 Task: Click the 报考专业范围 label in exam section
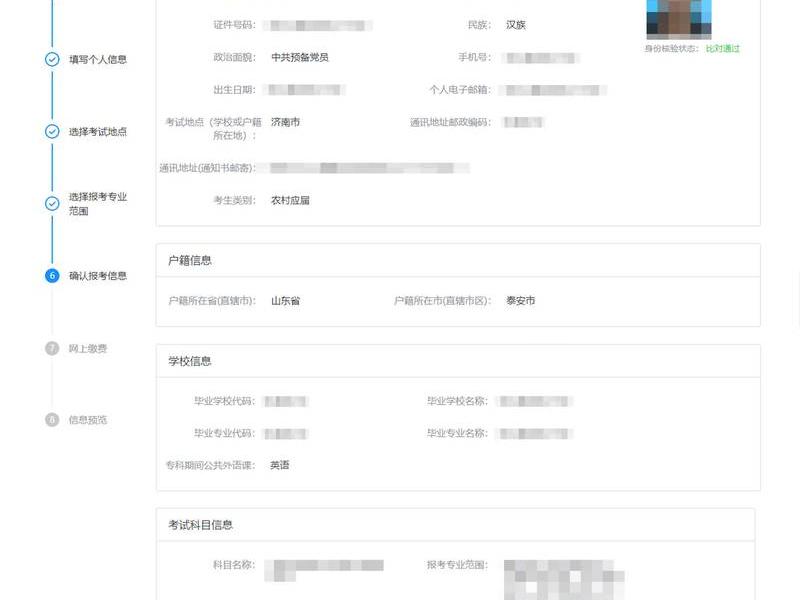458,565
